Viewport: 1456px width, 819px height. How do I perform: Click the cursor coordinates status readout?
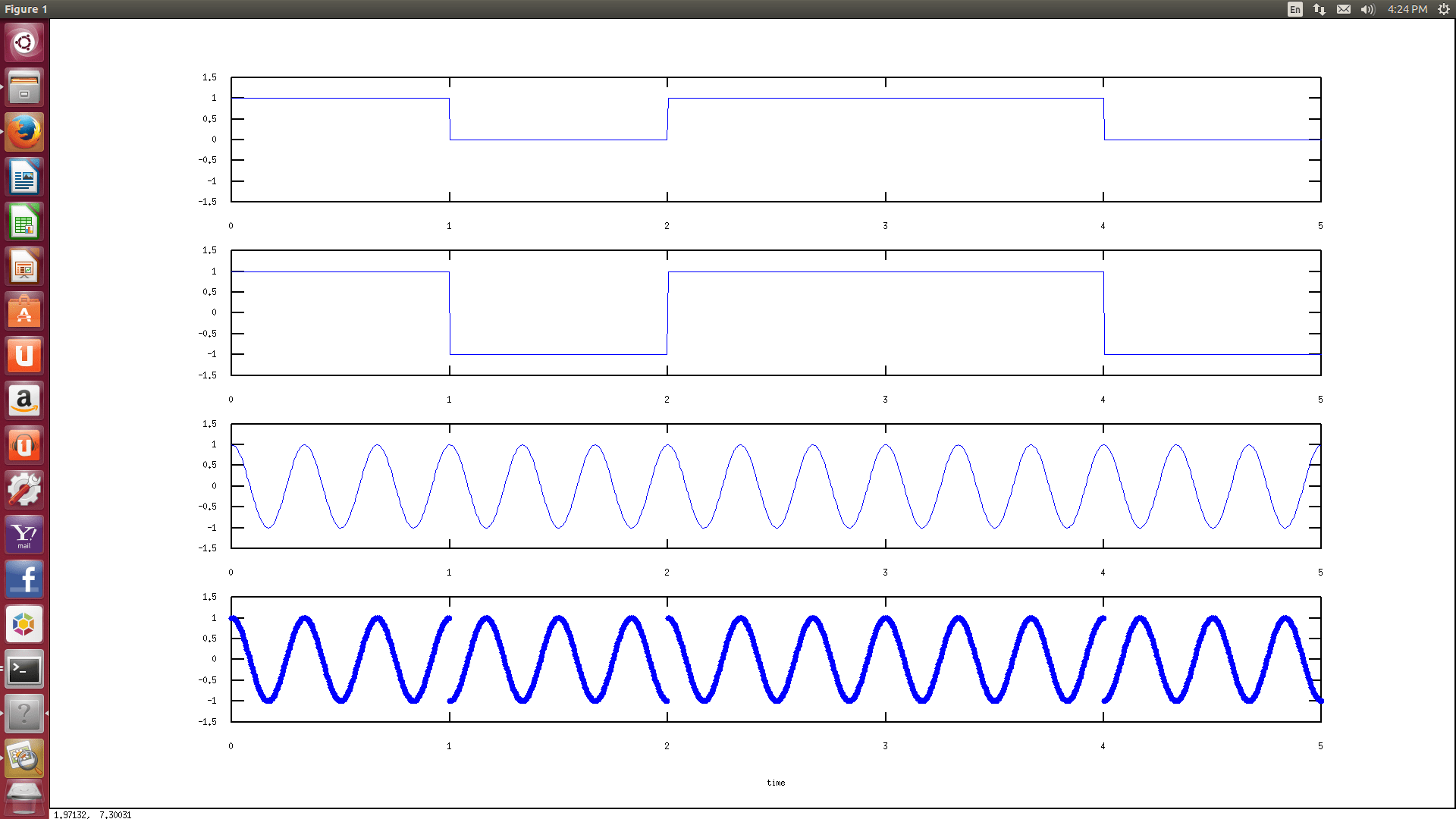pyautogui.click(x=93, y=814)
